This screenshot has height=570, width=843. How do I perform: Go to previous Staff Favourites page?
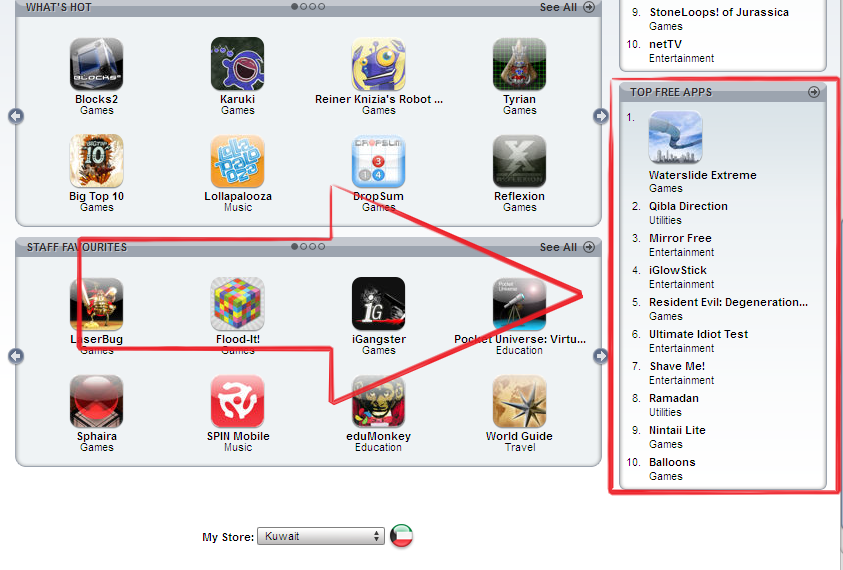16,355
